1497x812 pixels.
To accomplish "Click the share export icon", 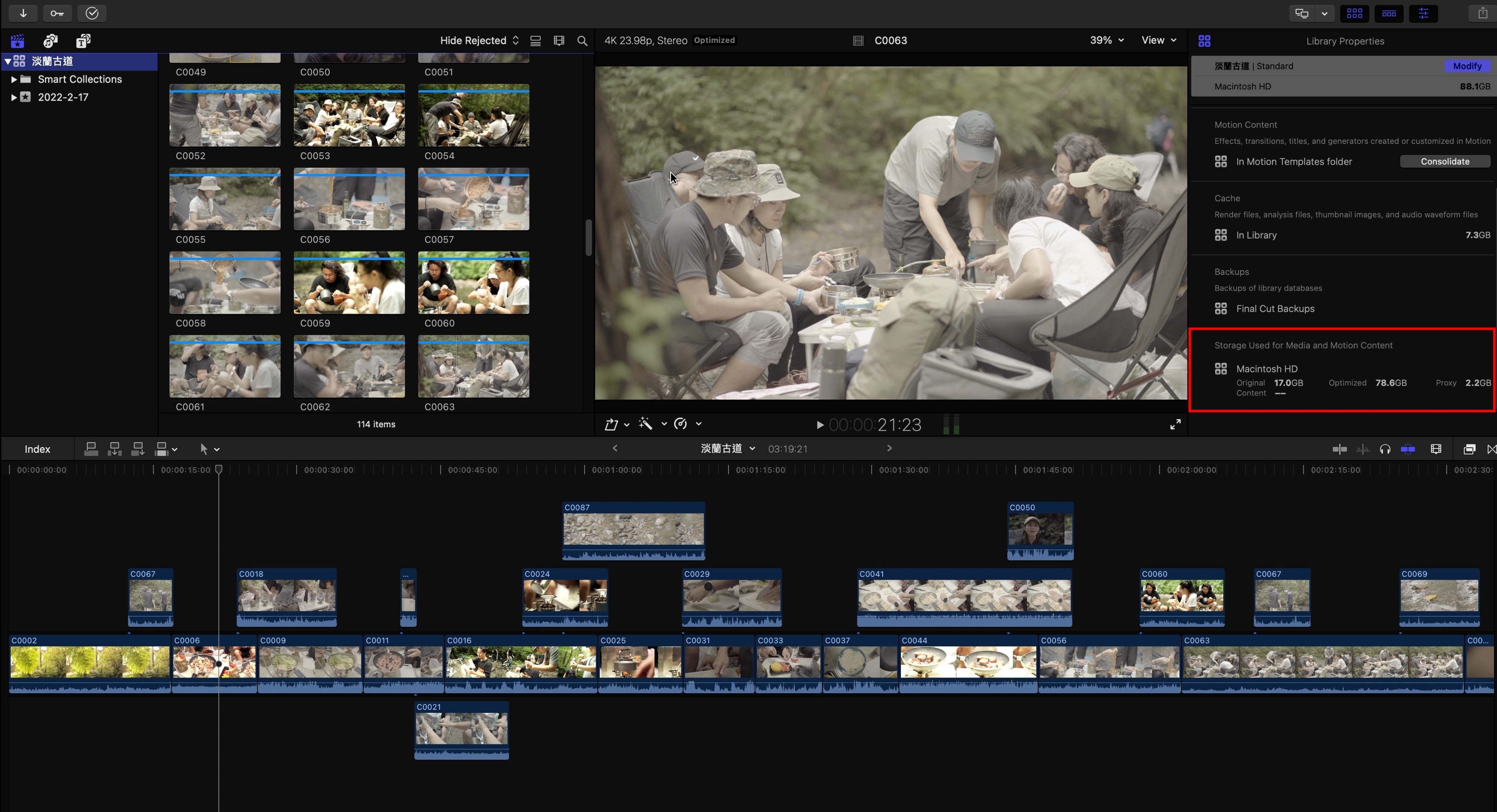I will click(x=1483, y=13).
